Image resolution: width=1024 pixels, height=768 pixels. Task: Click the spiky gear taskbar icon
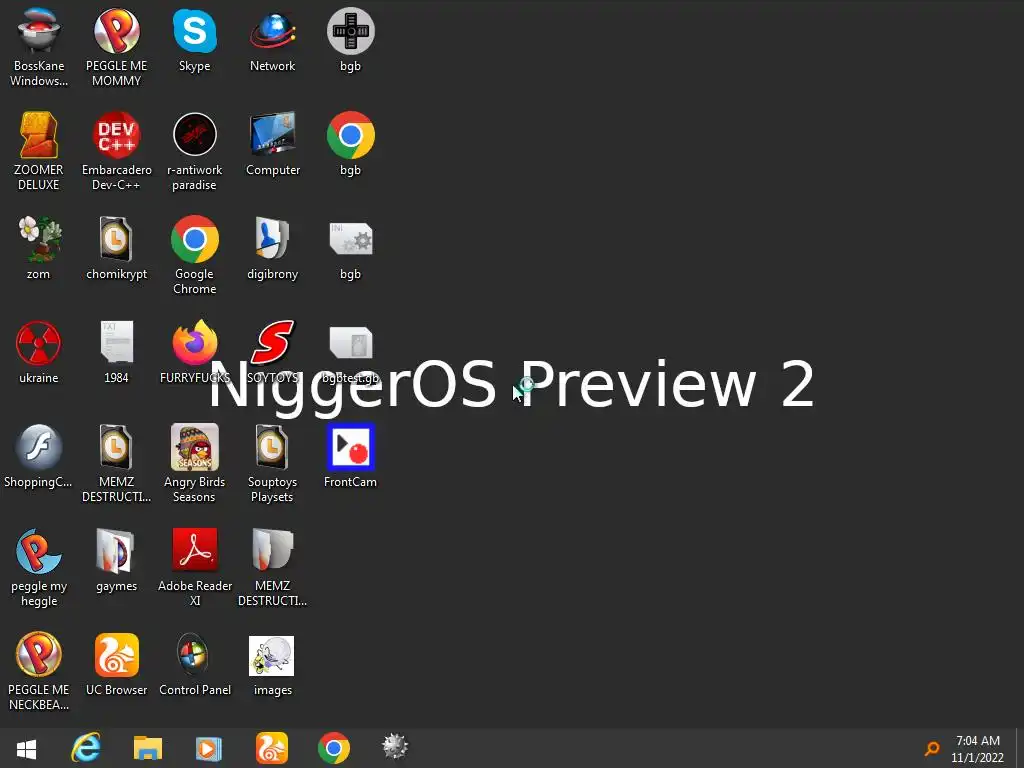(x=395, y=746)
